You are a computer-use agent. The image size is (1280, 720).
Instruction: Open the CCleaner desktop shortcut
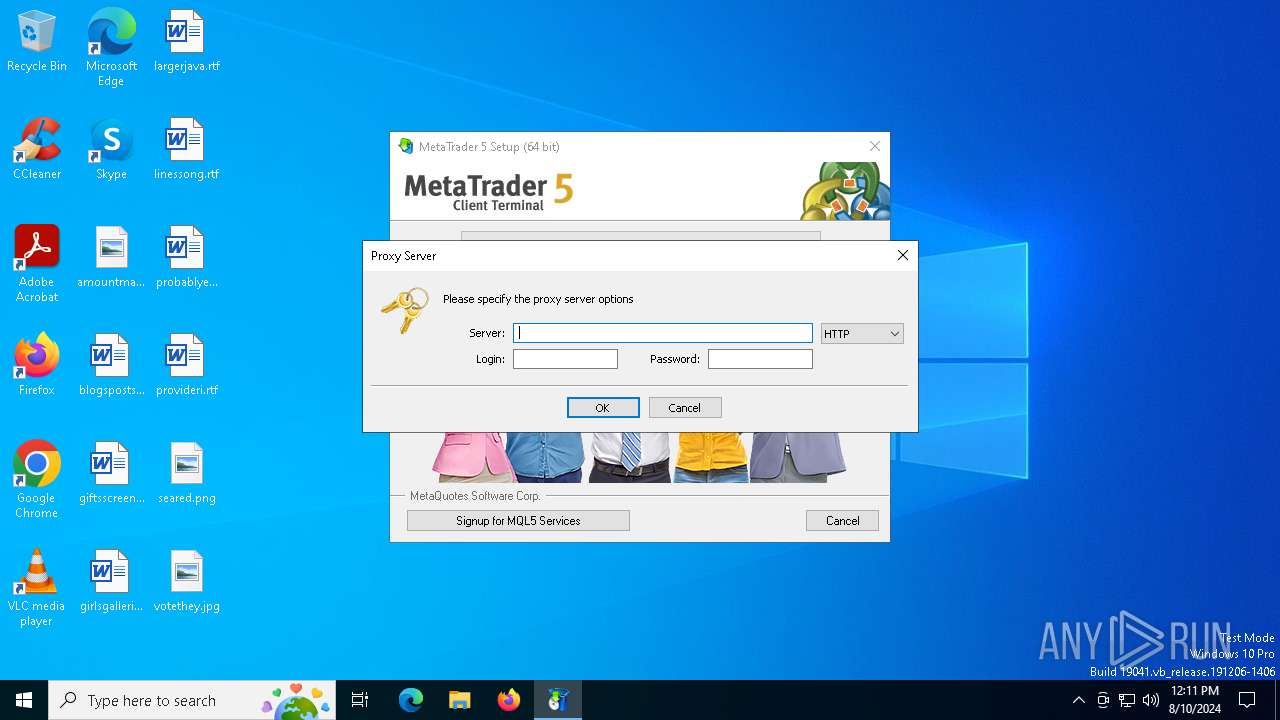[36, 150]
